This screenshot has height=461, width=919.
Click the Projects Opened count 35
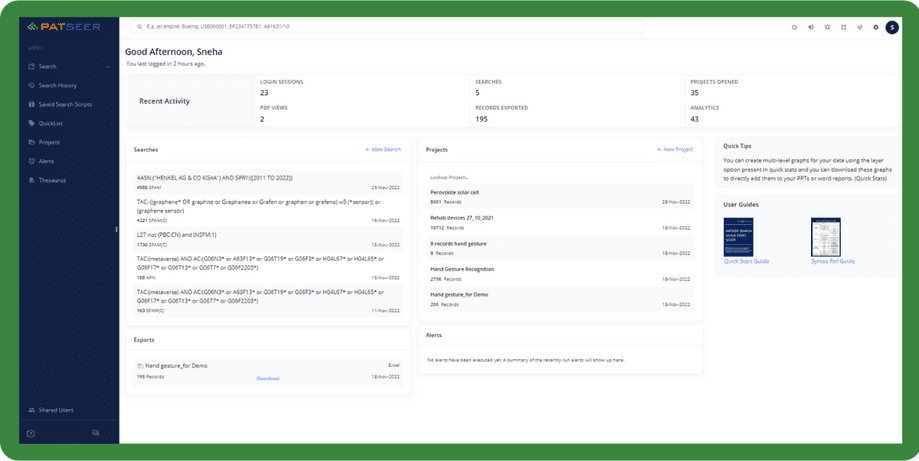tap(695, 93)
